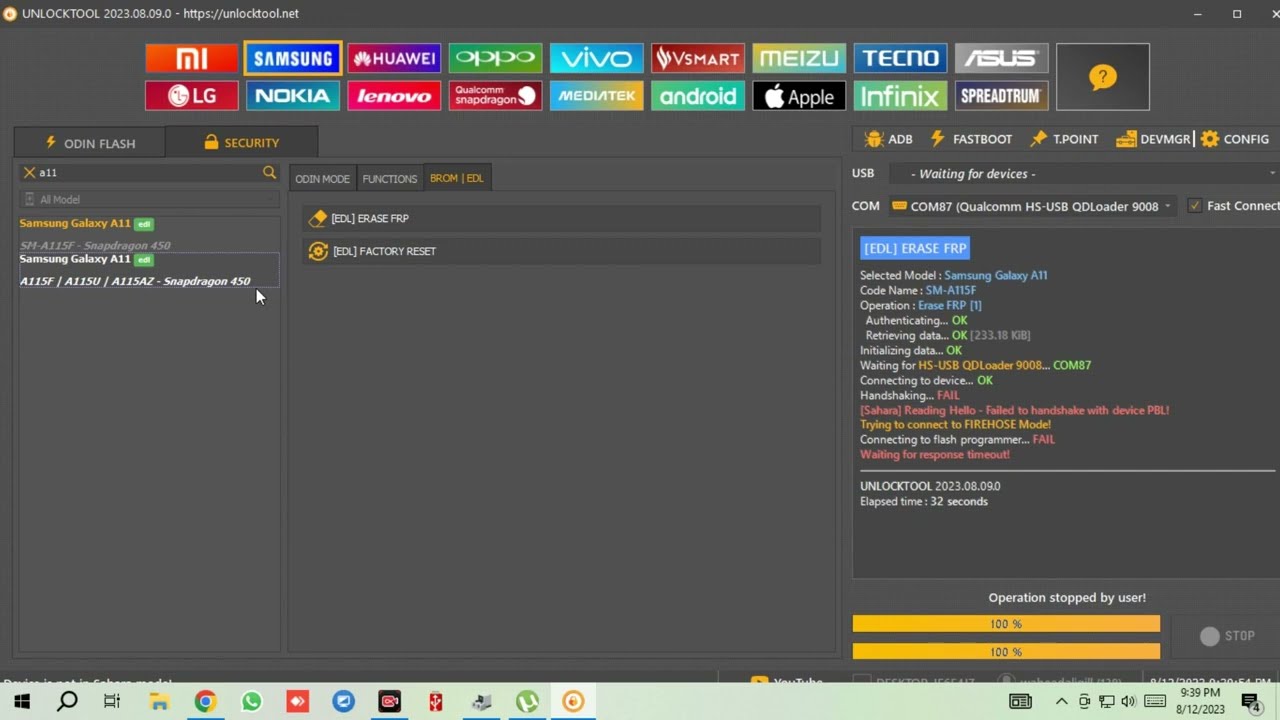1280x720 pixels.
Task: Show hidden system tray icons
Action: click(x=1061, y=702)
